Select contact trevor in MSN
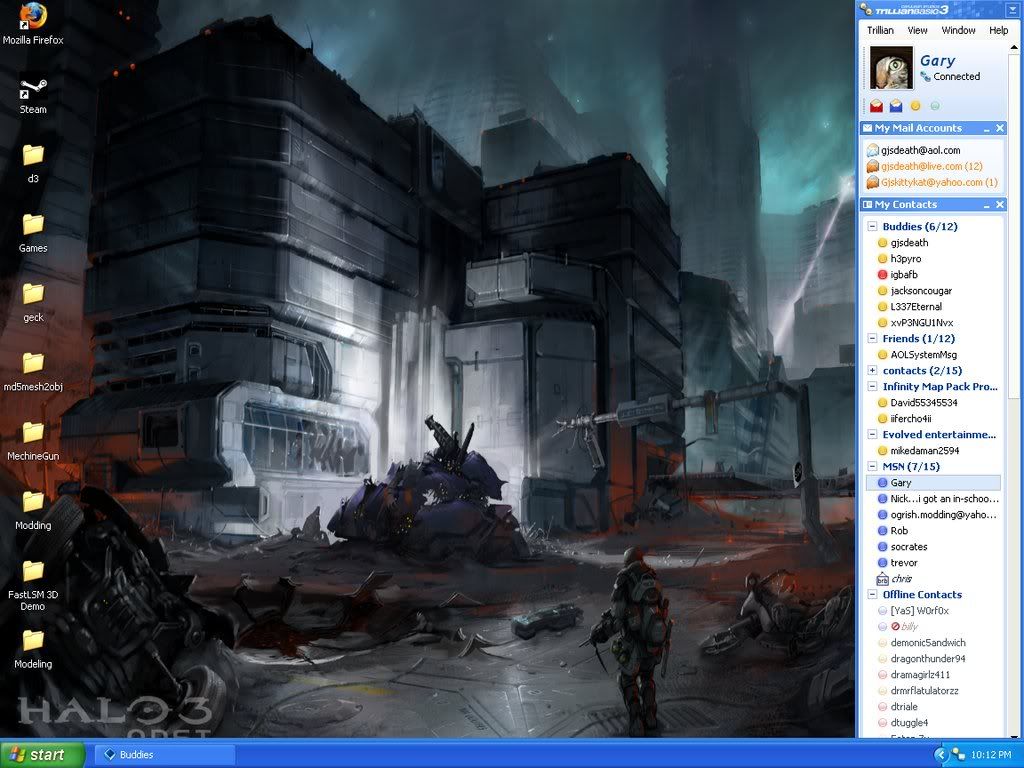This screenshot has height=768, width=1024. (904, 562)
